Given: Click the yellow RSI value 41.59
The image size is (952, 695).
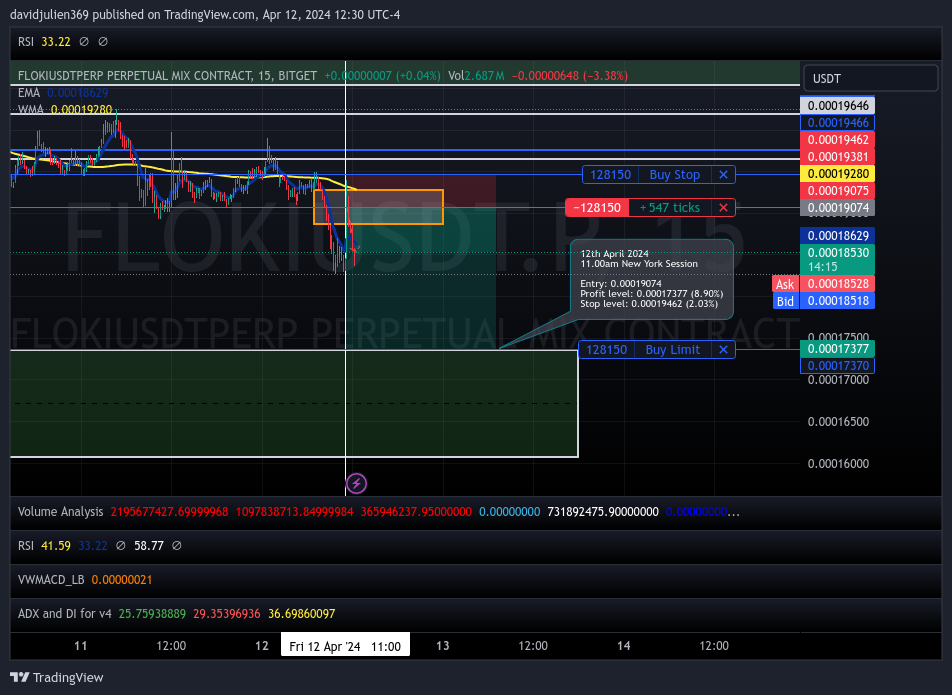Looking at the screenshot, I should [56, 546].
